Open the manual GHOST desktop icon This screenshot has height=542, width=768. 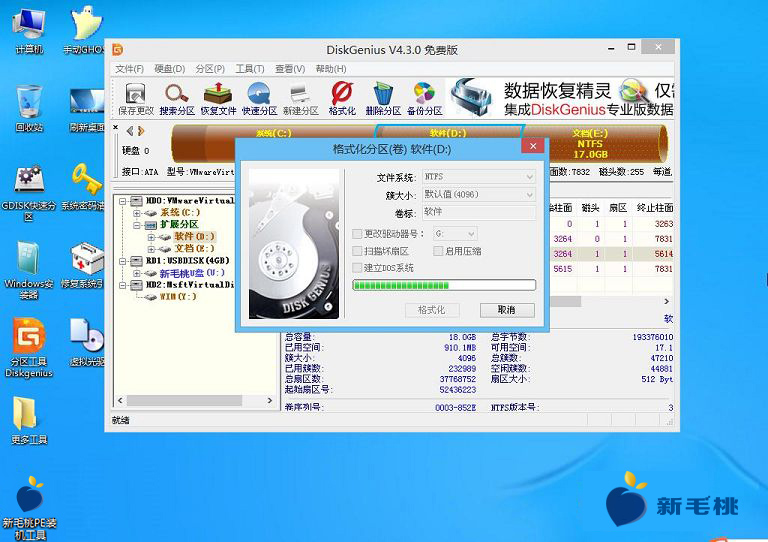click(84, 30)
